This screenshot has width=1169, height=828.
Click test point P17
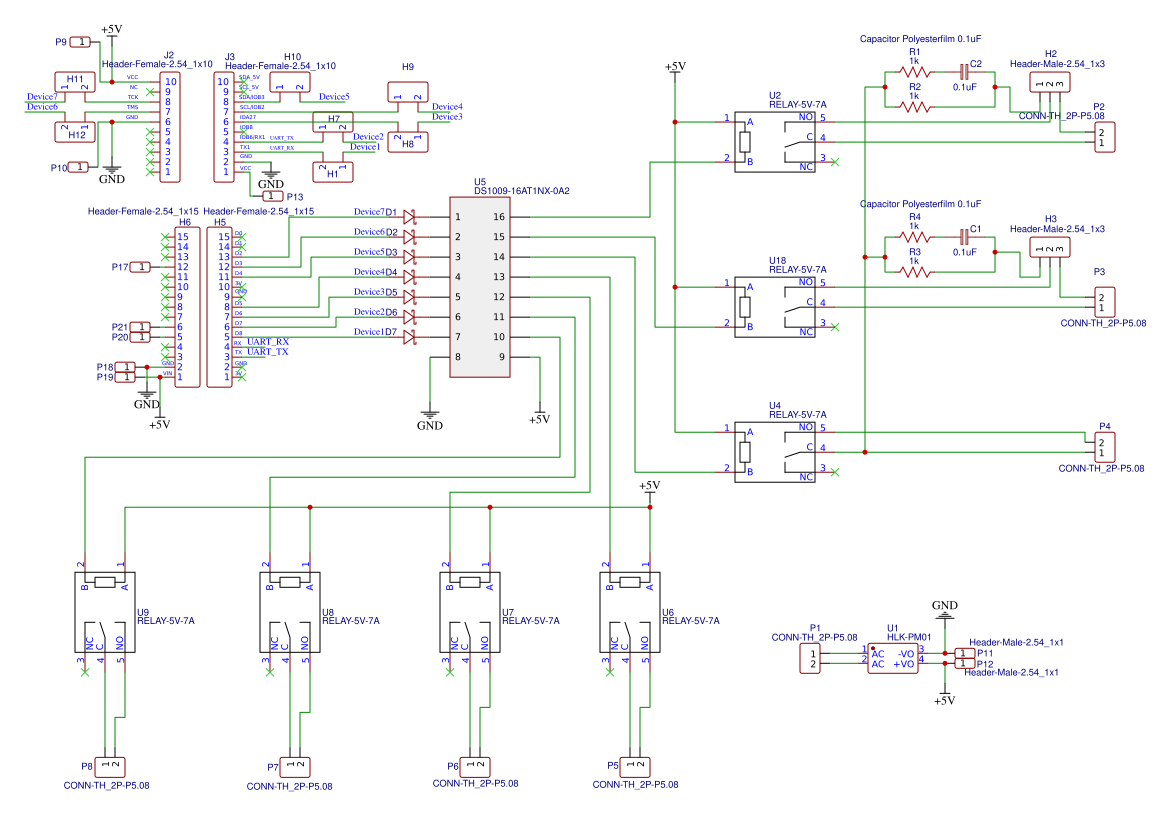pyautogui.click(x=140, y=267)
